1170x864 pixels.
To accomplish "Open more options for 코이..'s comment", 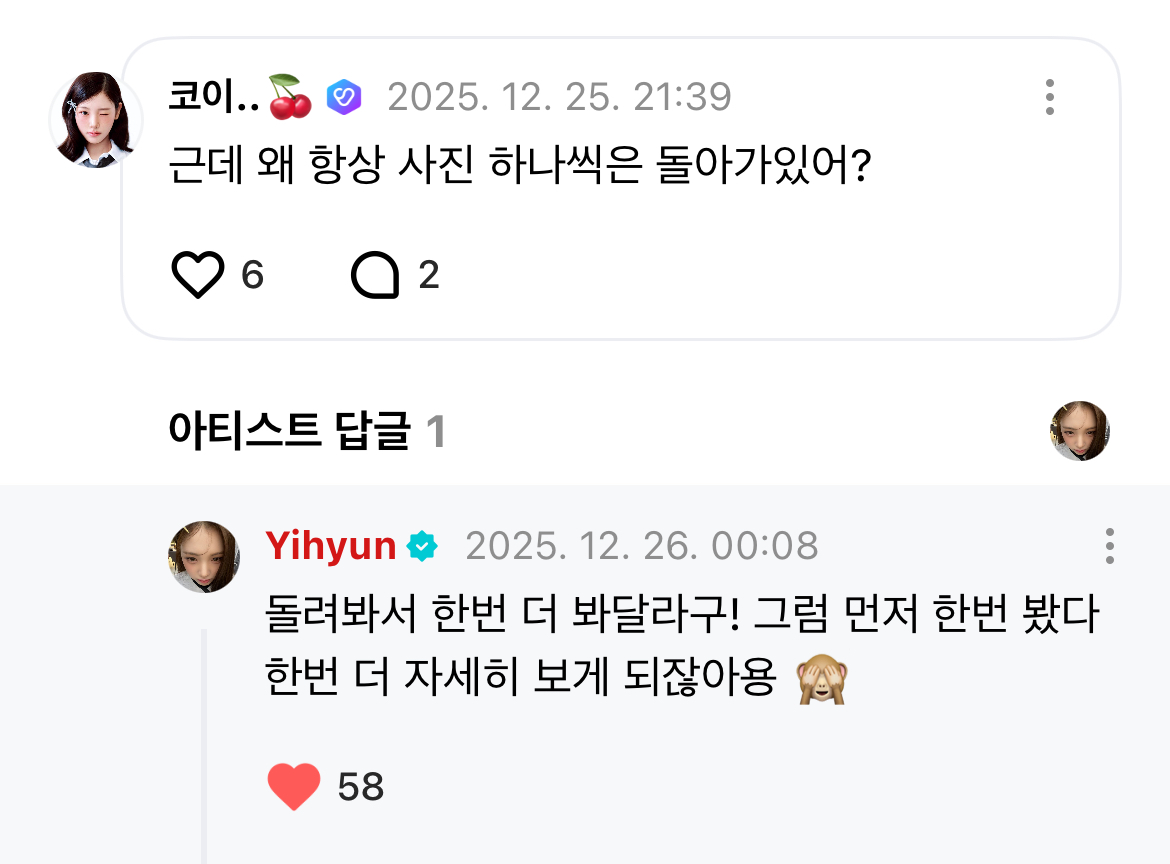I will pyautogui.click(x=1049, y=97).
